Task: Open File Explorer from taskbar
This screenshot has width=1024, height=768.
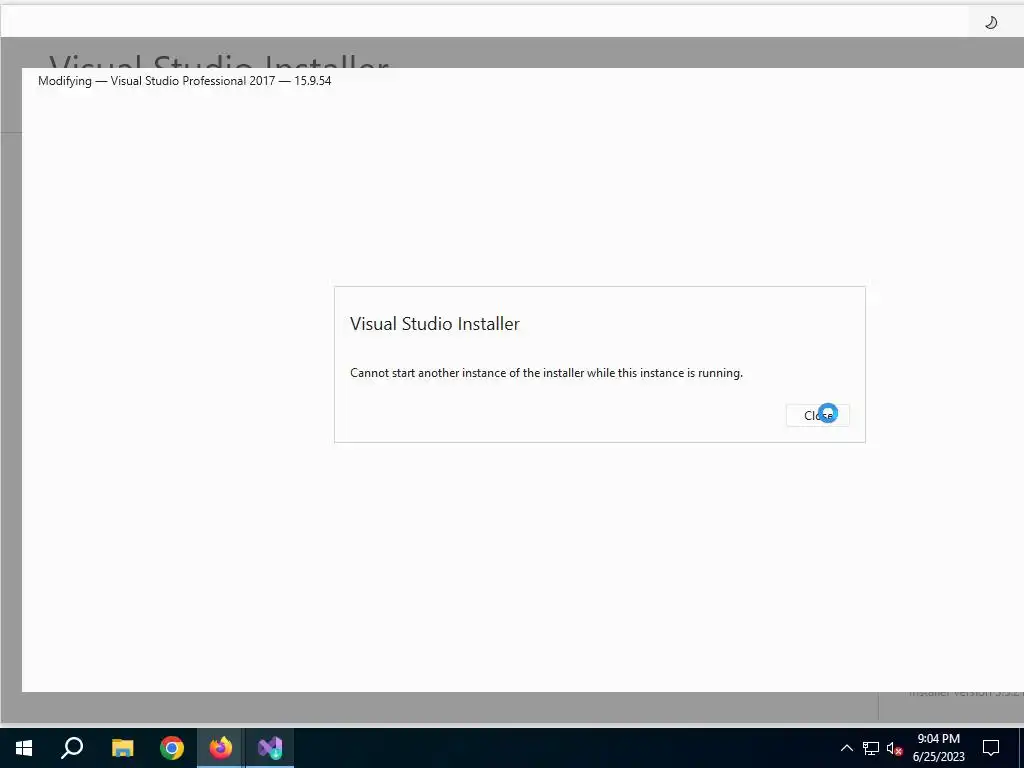Action: click(122, 748)
